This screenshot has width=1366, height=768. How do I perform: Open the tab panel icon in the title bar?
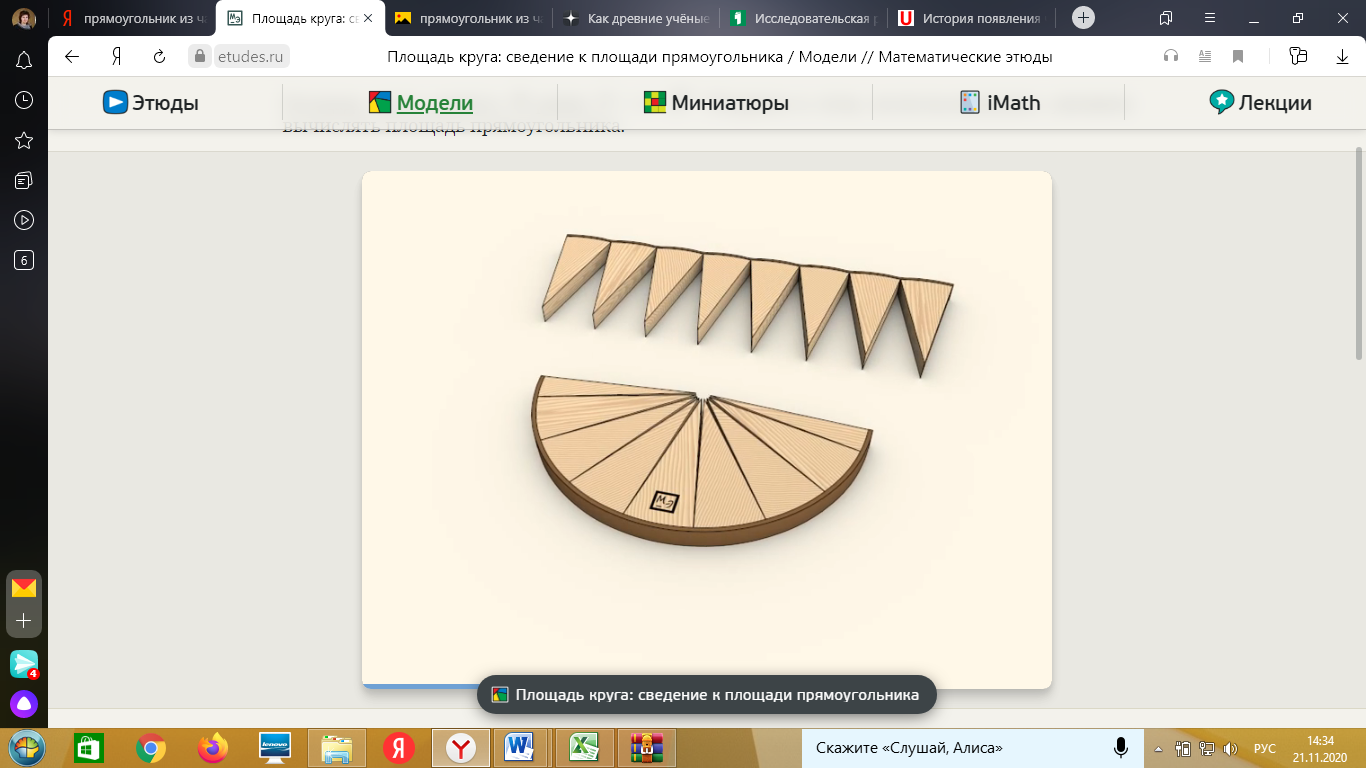coord(1166,18)
